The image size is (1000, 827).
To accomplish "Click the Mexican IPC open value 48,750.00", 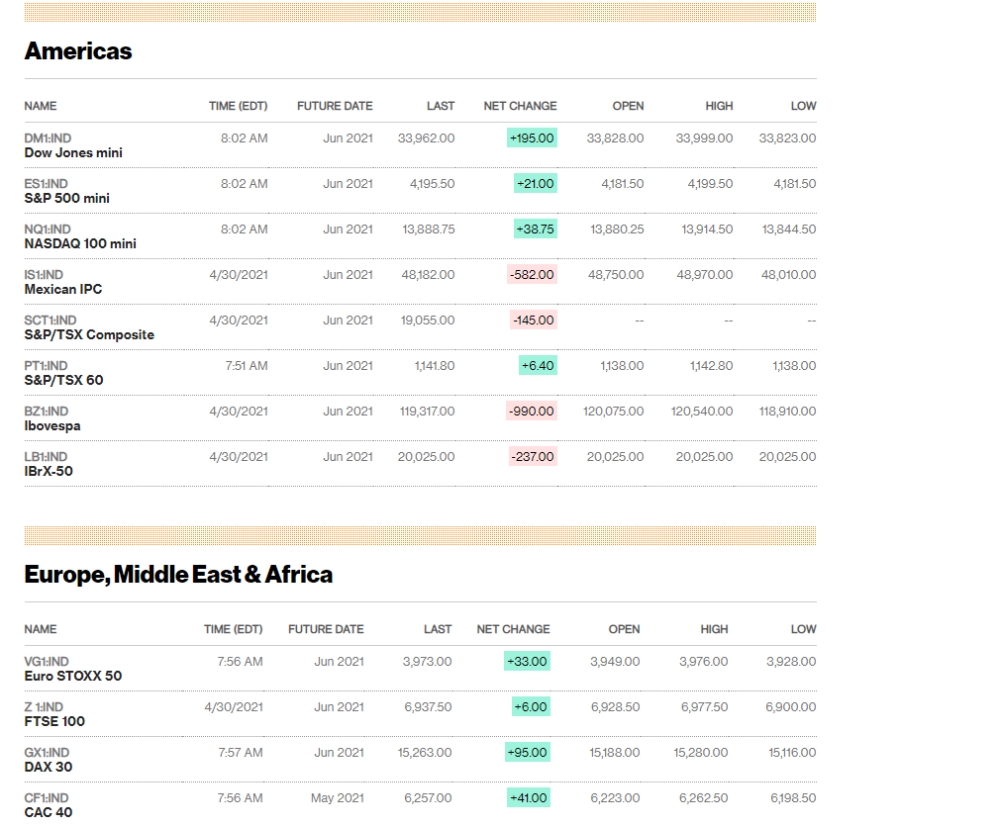I will 616,275.
